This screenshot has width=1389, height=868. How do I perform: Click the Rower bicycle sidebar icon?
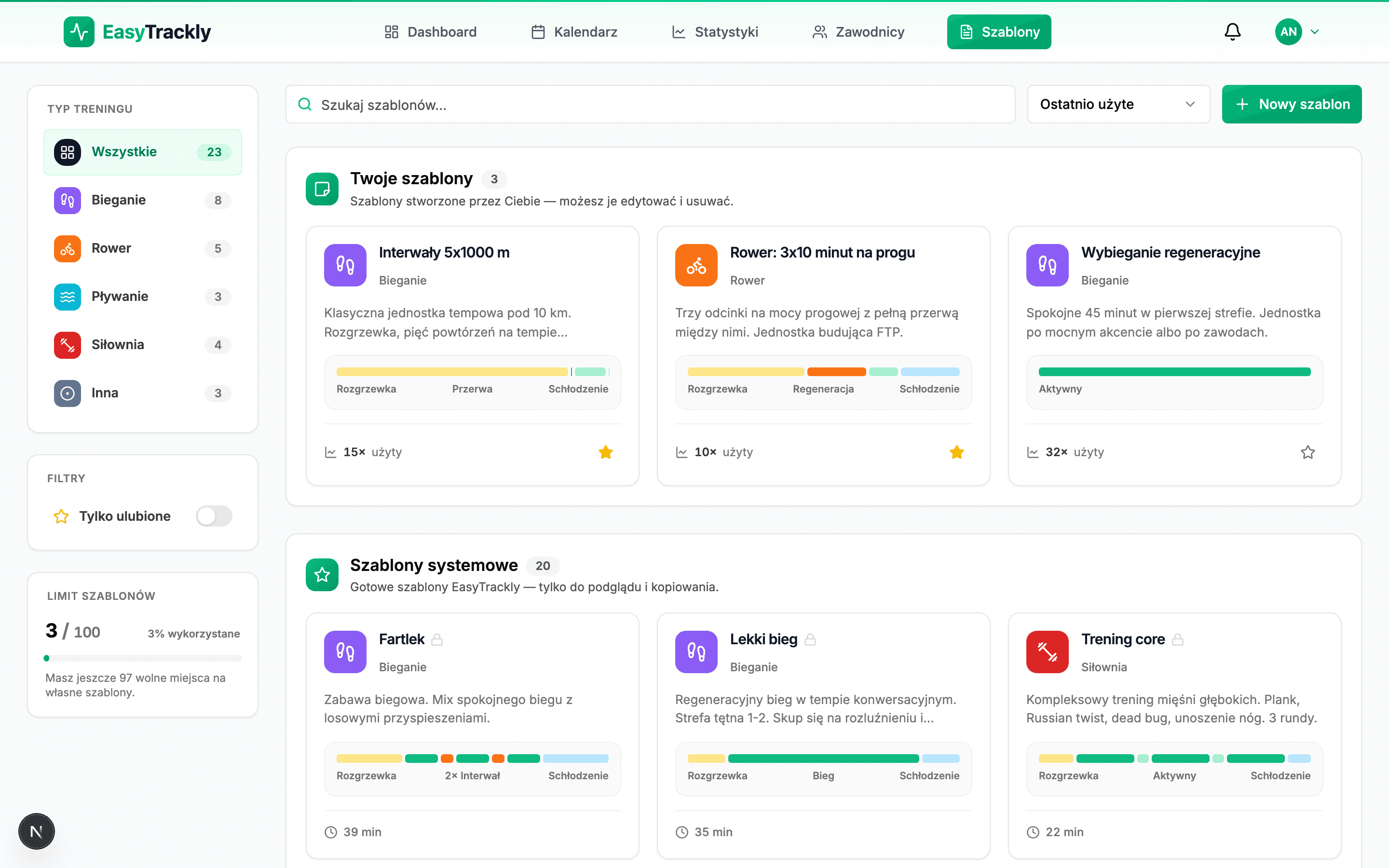pyautogui.click(x=67, y=248)
